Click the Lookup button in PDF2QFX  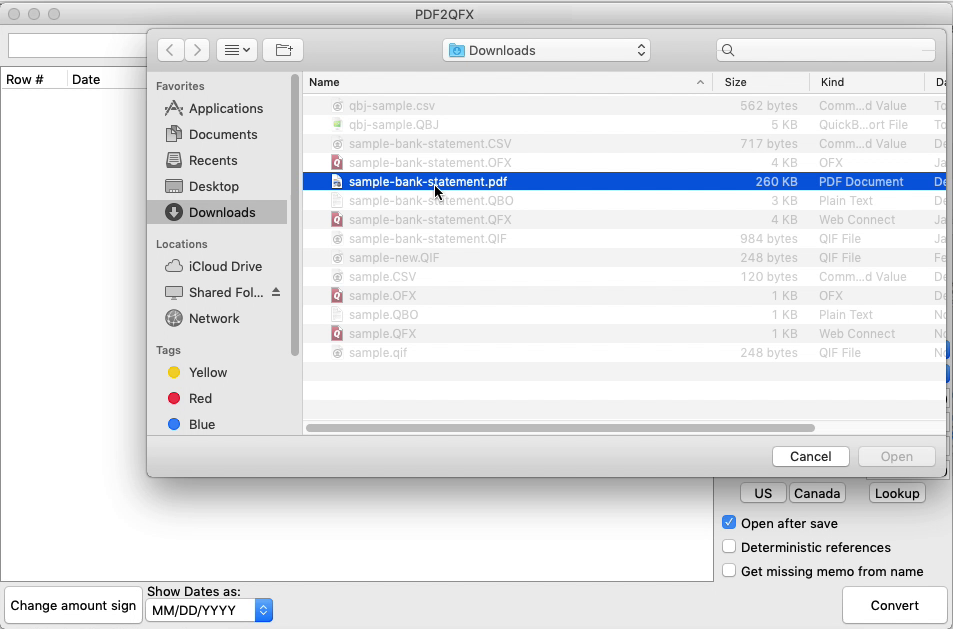point(897,493)
